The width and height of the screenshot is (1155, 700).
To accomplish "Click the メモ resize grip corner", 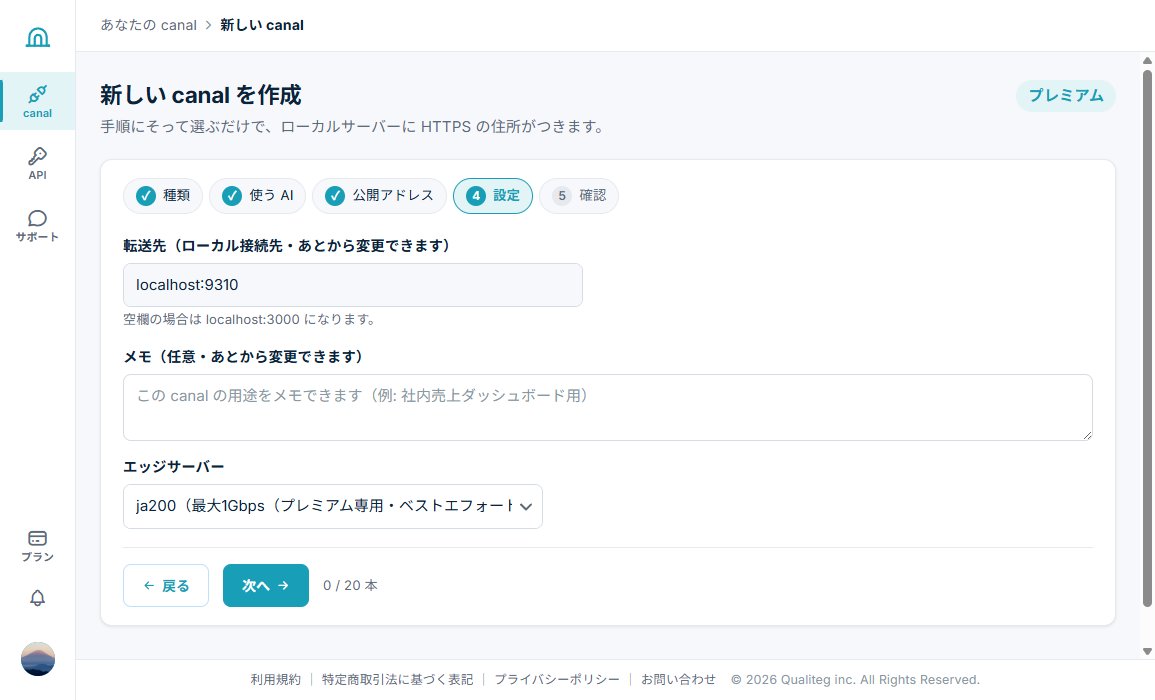I will 1086,435.
